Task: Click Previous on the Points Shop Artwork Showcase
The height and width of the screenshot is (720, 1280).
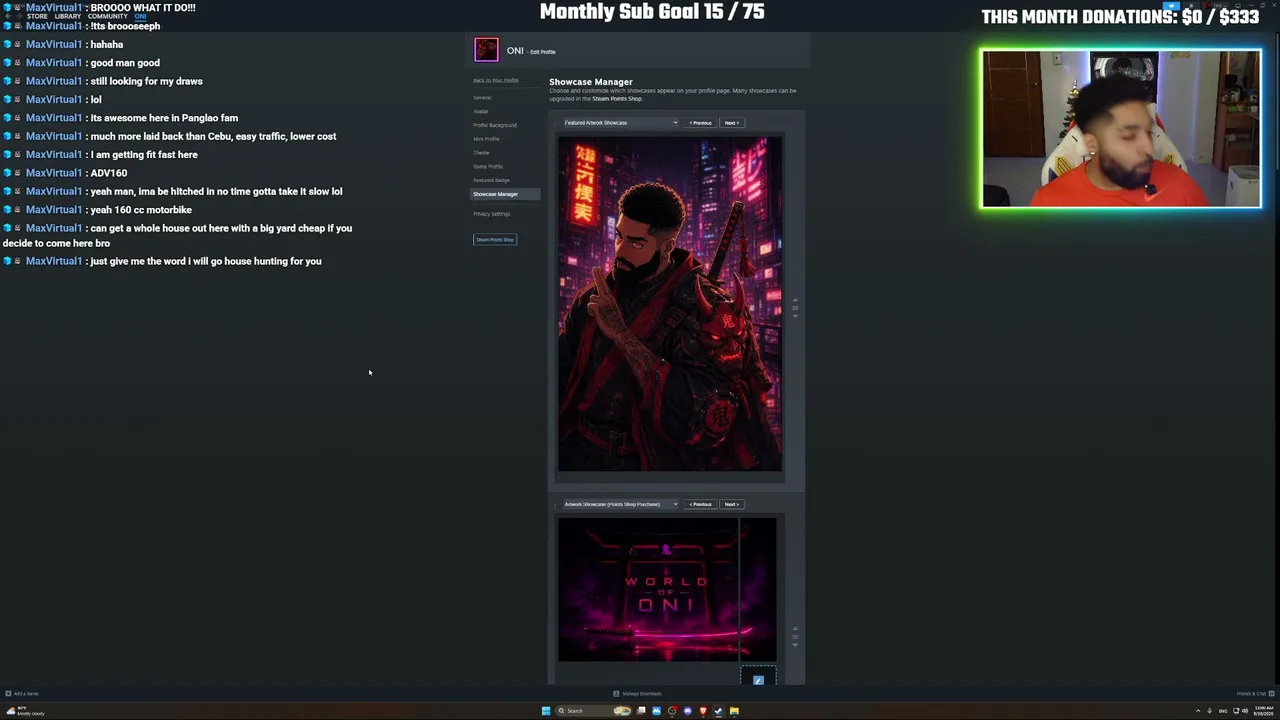Action: click(x=700, y=504)
